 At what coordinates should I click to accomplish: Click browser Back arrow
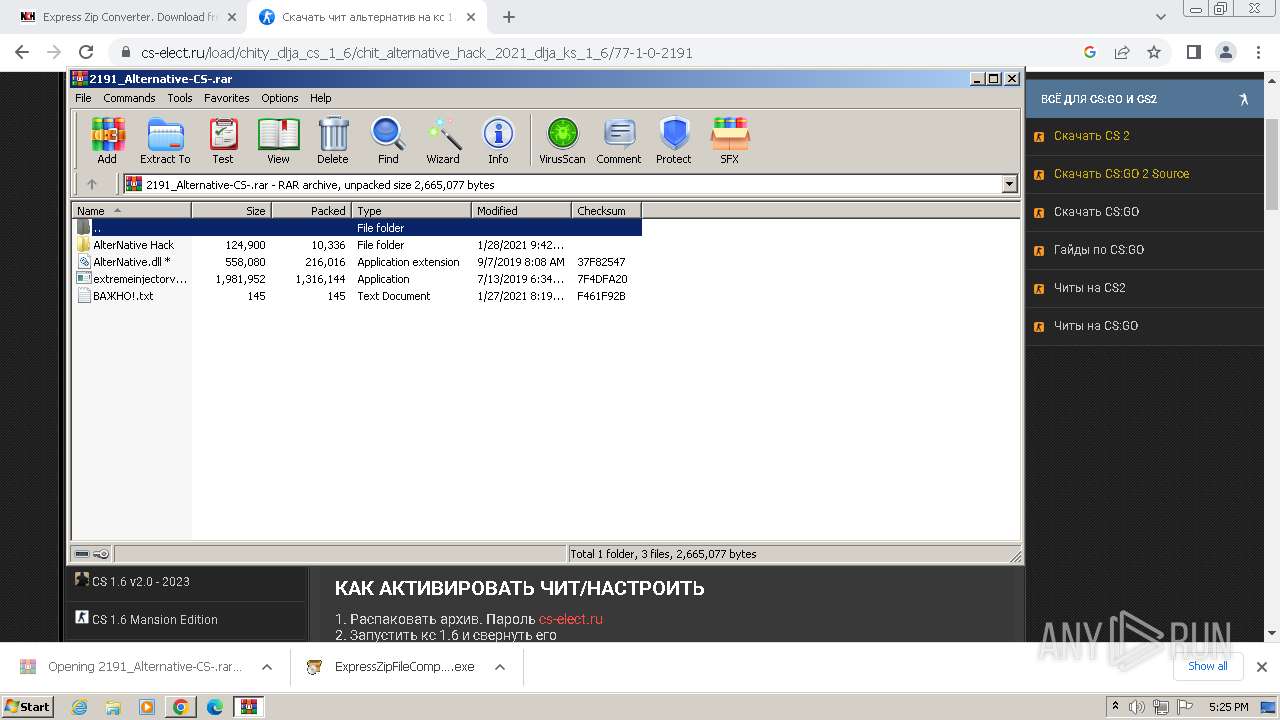click(22, 52)
